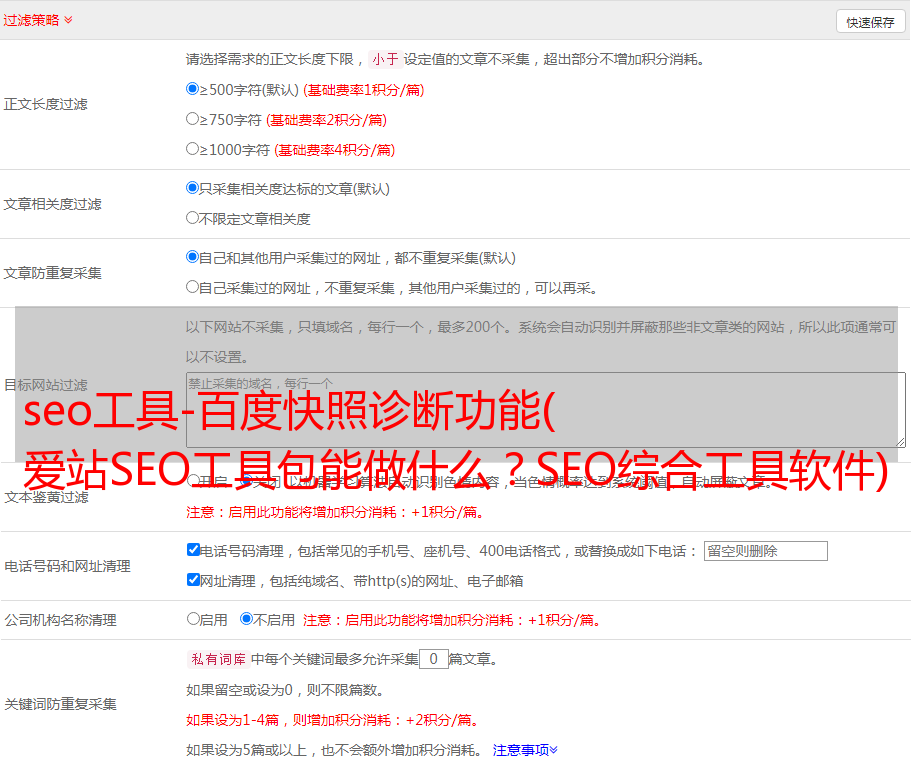The height and width of the screenshot is (768, 912).
Task: Click the 留空则删除 replacement phone field
Action: click(765, 551)
